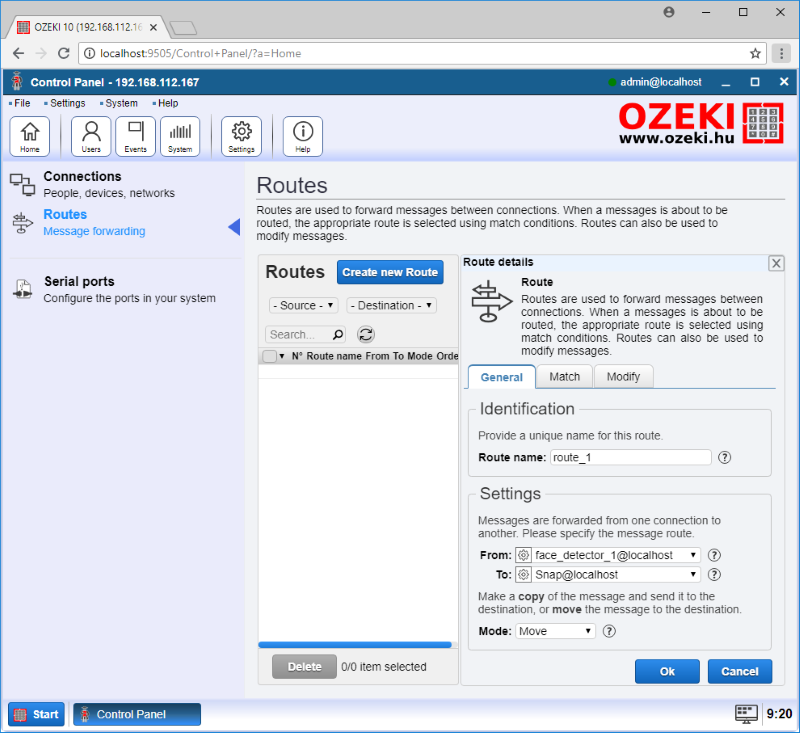Open the To connection dropdown

[x=608, y=575]
